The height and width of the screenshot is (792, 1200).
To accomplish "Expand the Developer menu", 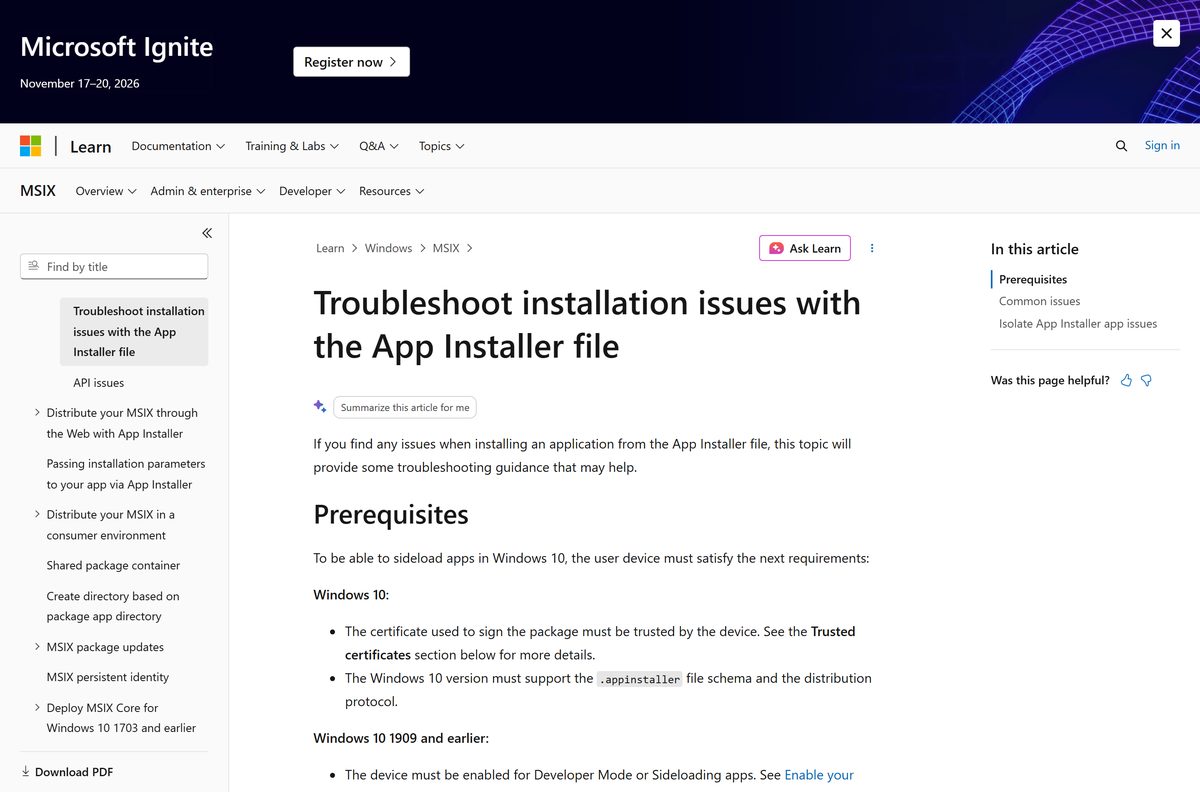I will [312, 191].
